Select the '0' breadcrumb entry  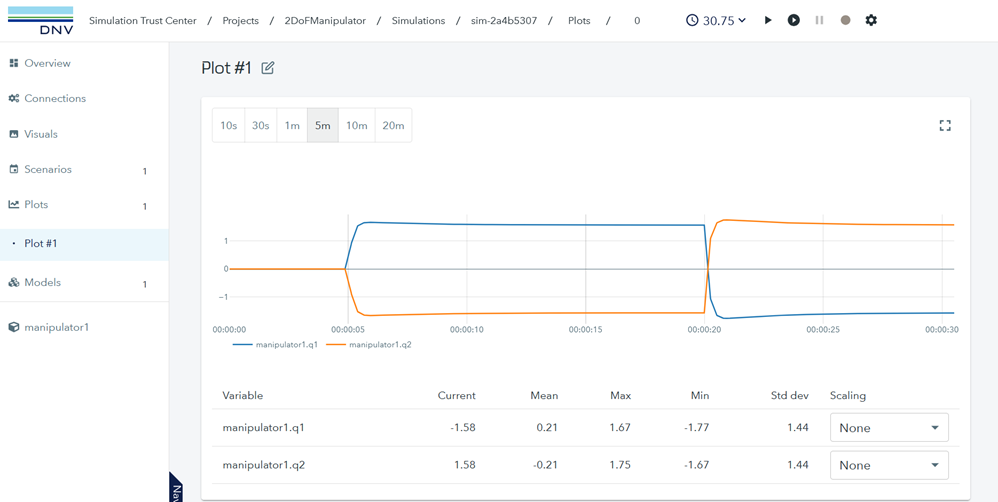(637, 20)
